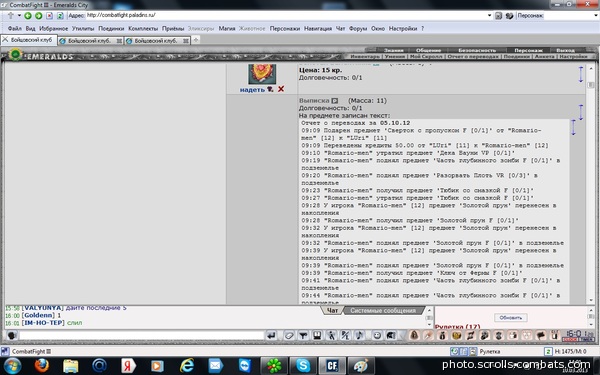Image resolution: width=600 pixels, height=375 pixels.
Task: Click the Обновить button
Action: tap(510, 318)
